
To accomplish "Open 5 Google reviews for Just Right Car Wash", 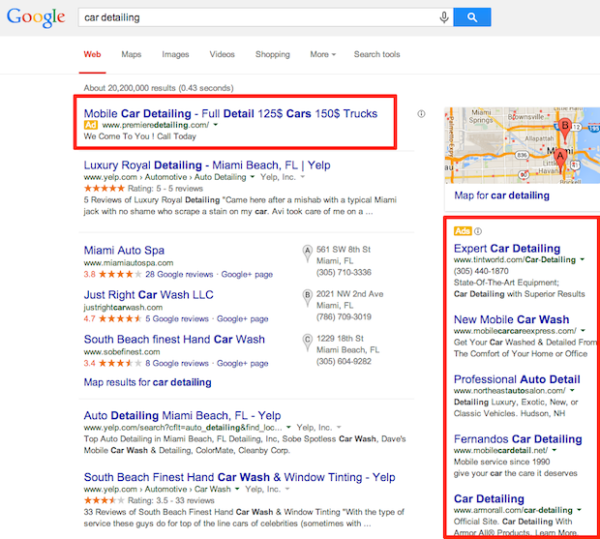I will (177, 319).
